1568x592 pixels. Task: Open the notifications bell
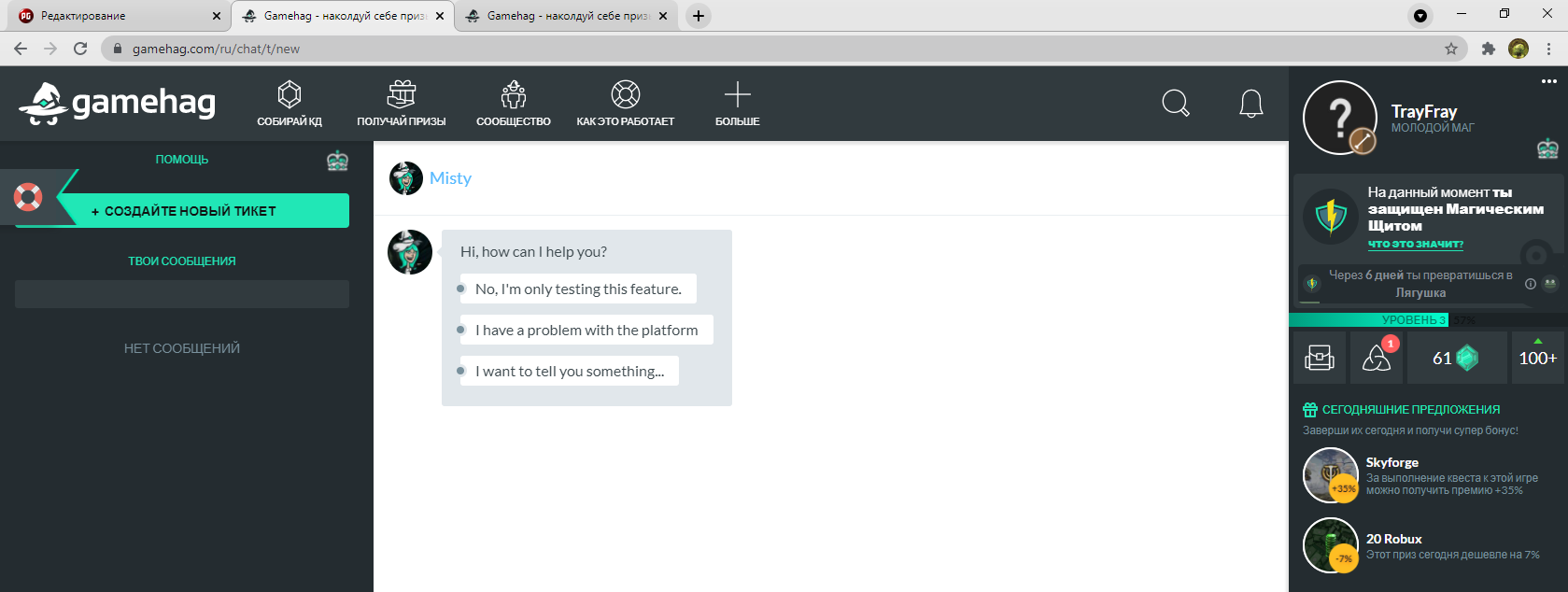pos(1251,104)
